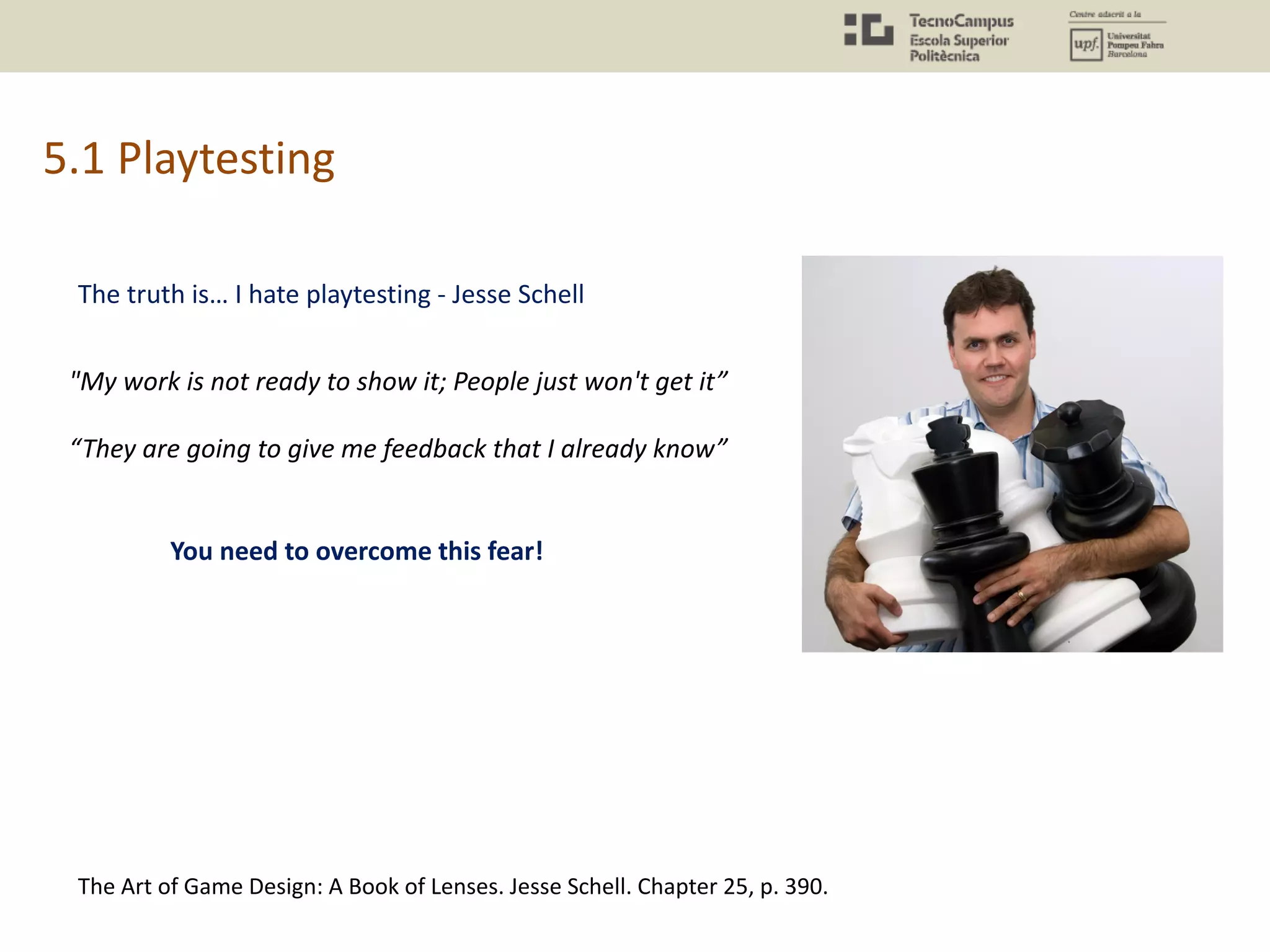Viewport: 1270px width, 952px height.
Task: Select the quote 'My work is not ready to show it'
Action: [399, 382]
